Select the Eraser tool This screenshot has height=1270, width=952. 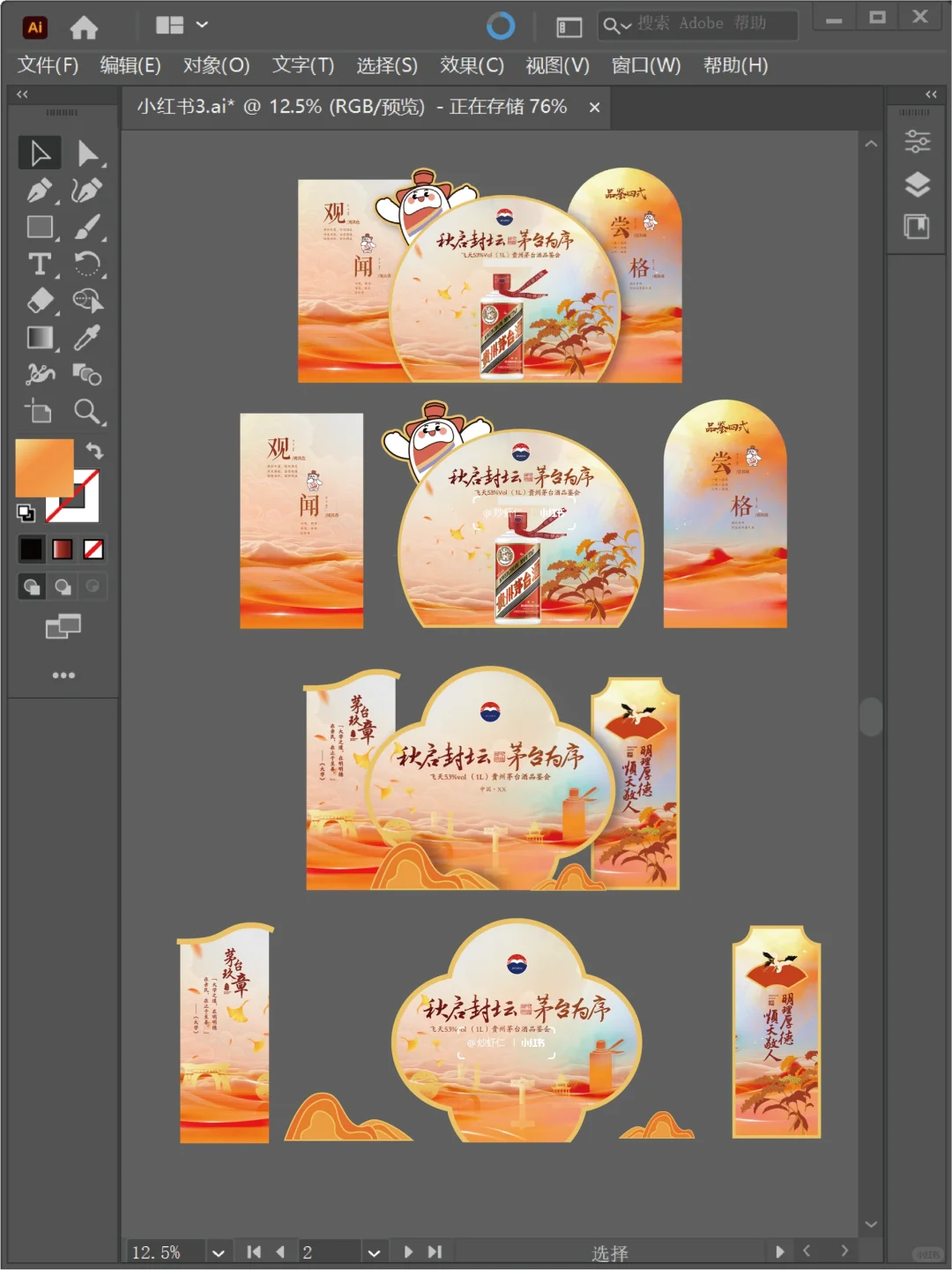coord(41,301)
